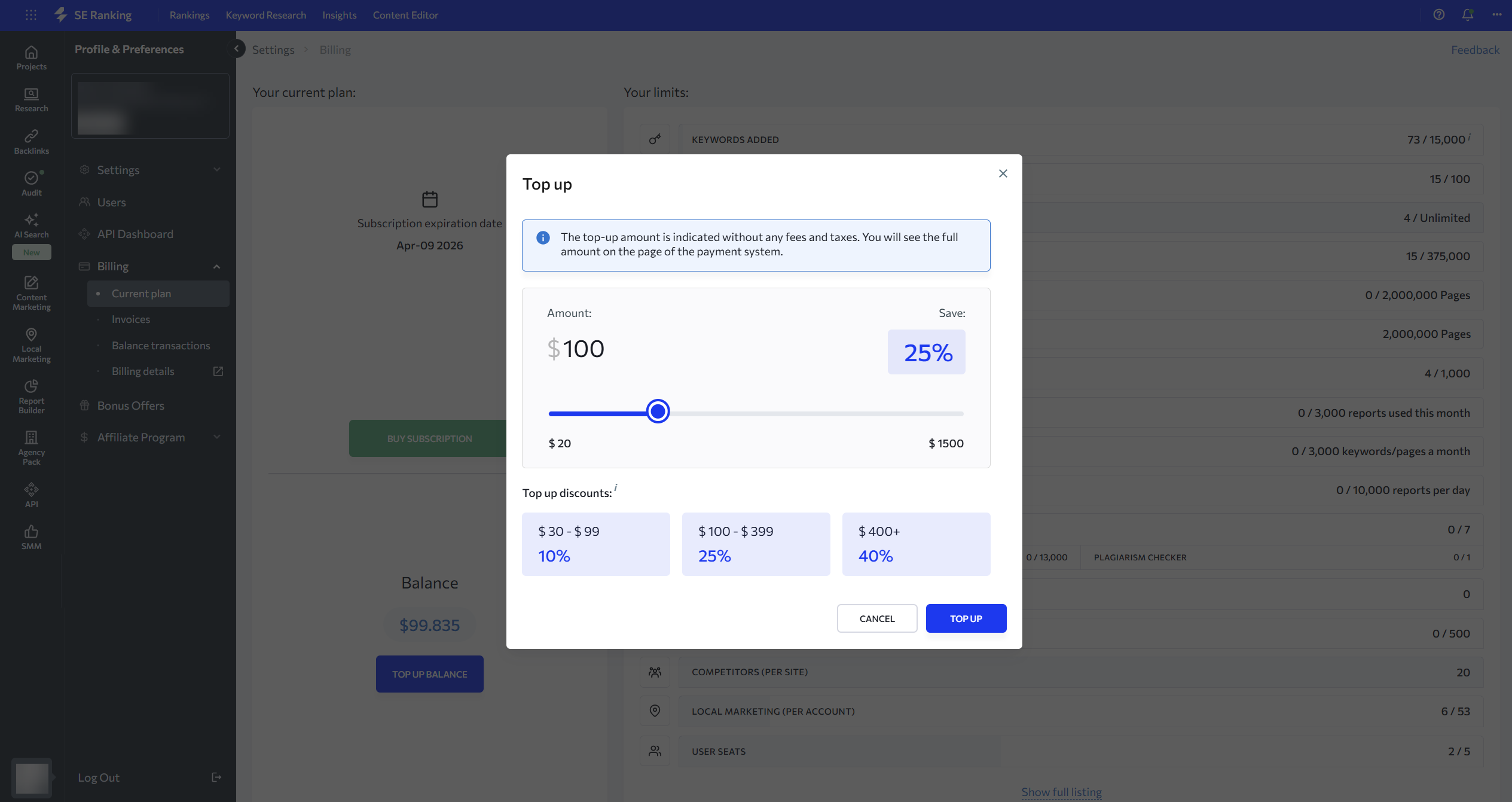The width and height of the screenshot is (1512, 802).
Task: Close the Top up dialog
Action: 1003,173
